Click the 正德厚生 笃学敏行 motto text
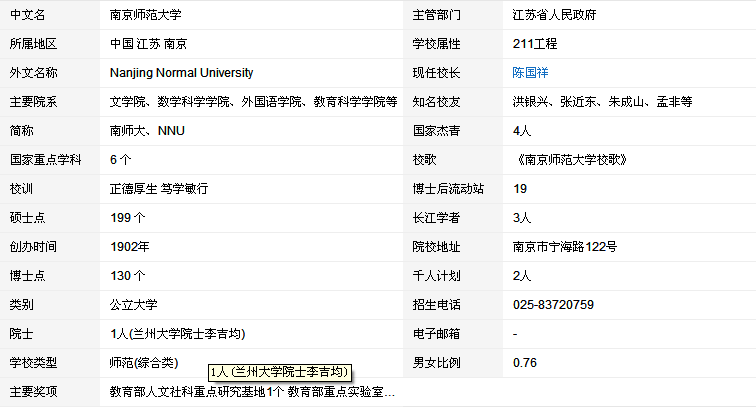This screenshot has height=407, width=756. 159,189
